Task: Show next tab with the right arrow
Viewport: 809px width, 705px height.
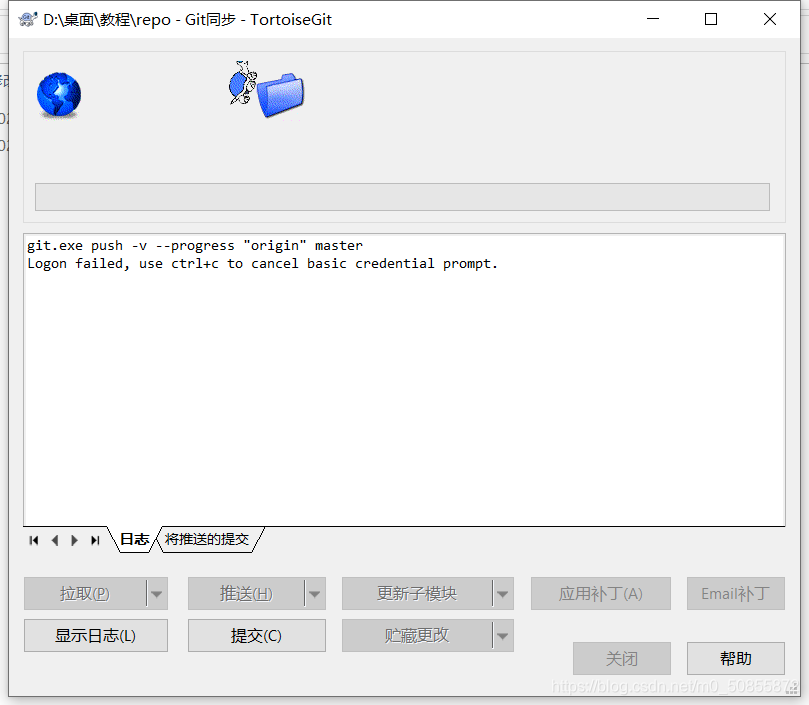Action: pyautogui.click(x=74, y=540)
